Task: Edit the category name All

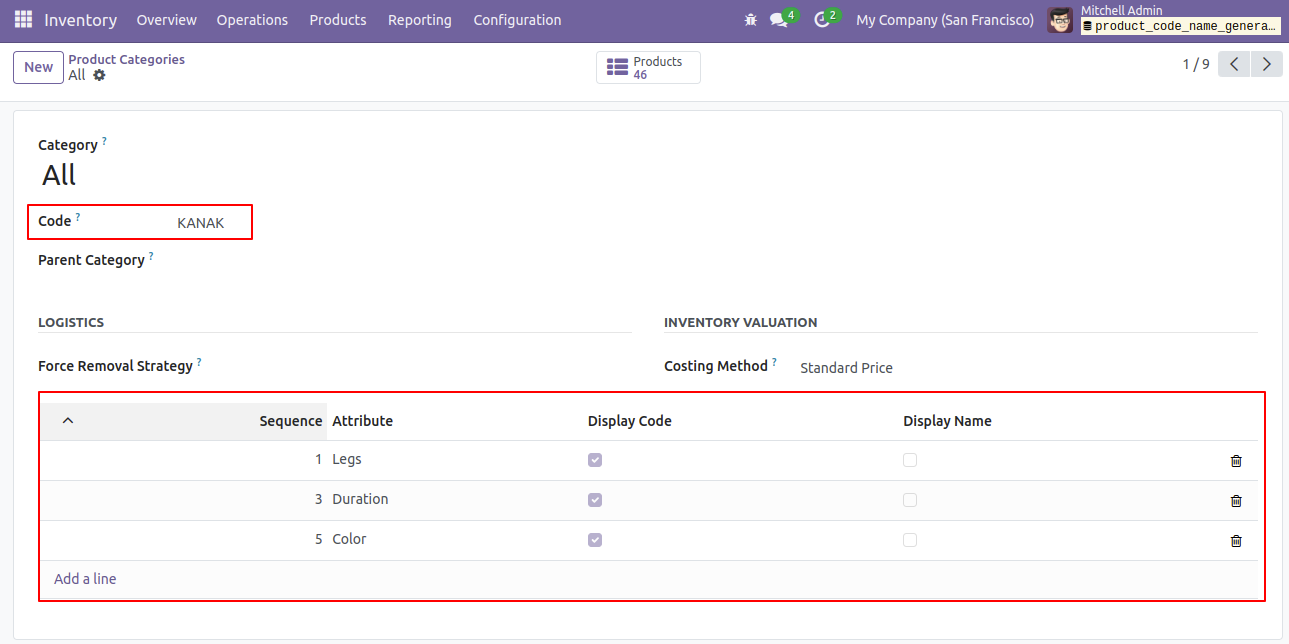Action: [59, 175]
